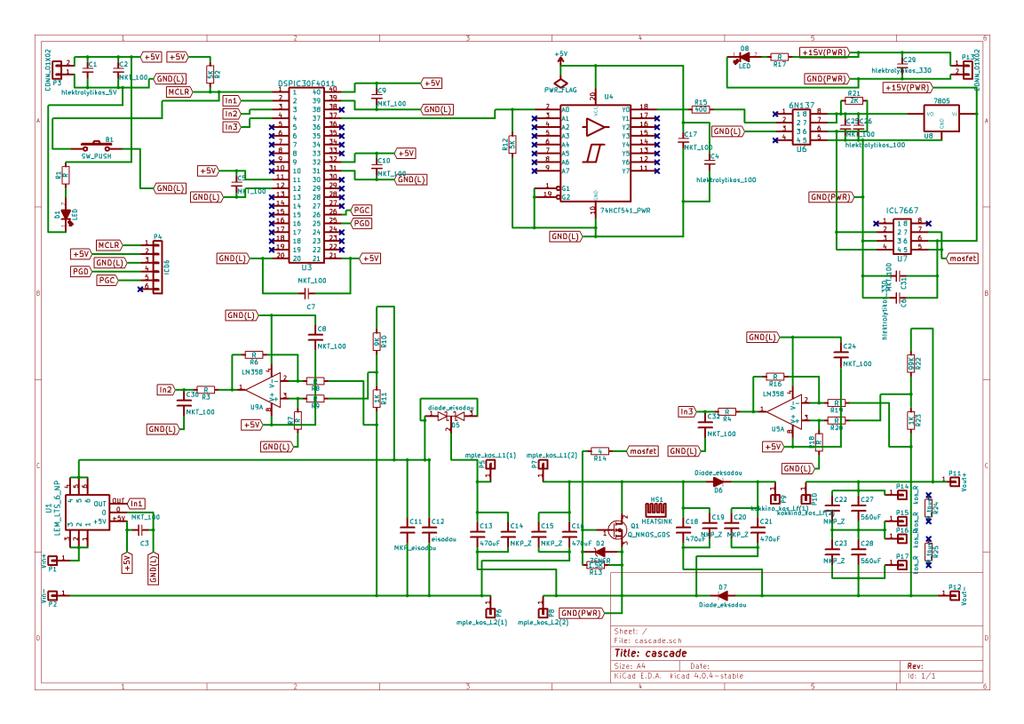Select the ICL7667 driver chip U7

click(x=902, y=236)
